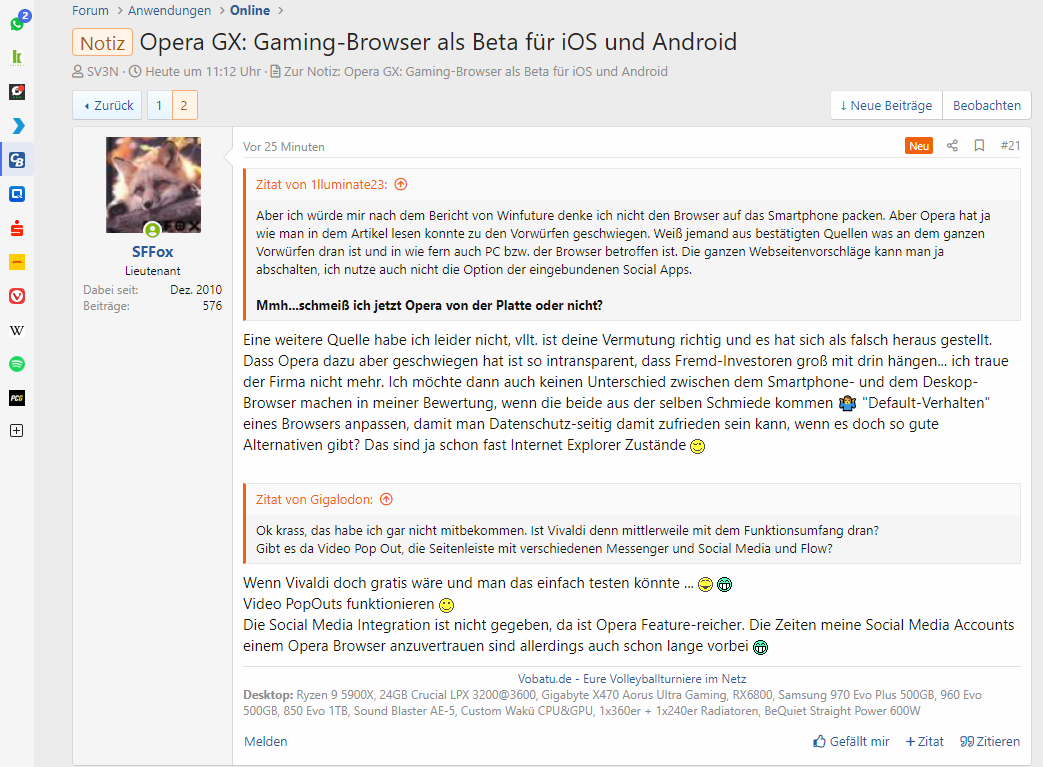This screenshot has width=1043, height=767.
Task: Open SFFox's avatar profile picture
Action: (153, 185)
